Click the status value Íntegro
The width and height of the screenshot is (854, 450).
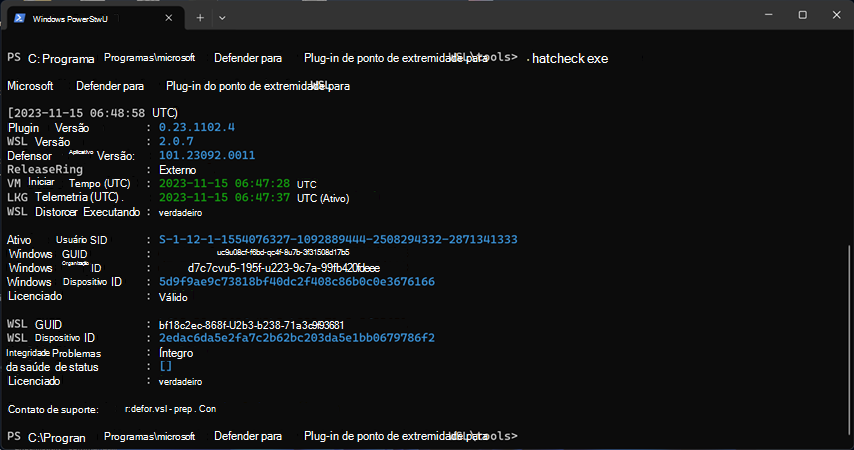click(176, 353)
